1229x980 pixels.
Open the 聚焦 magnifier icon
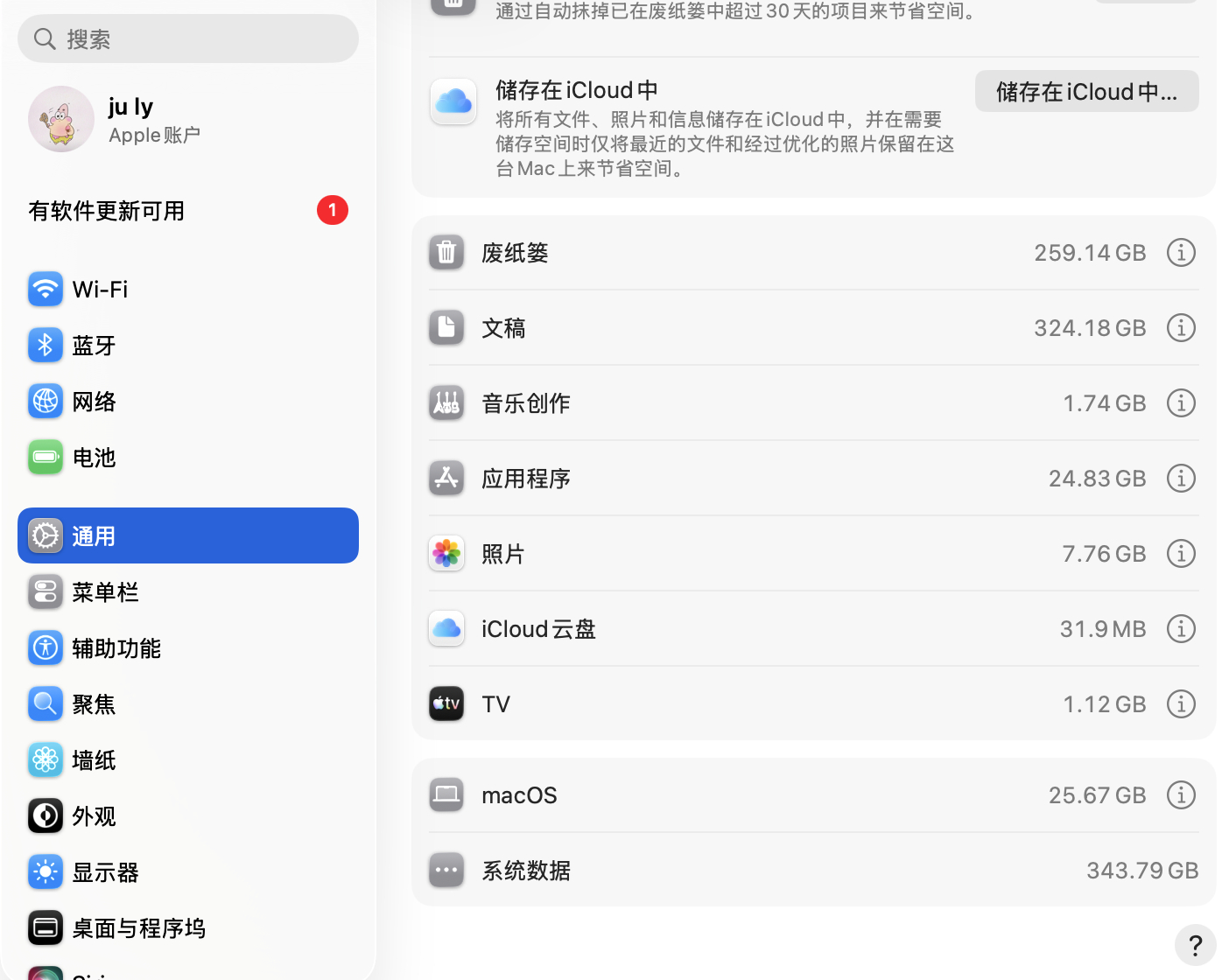46,703
